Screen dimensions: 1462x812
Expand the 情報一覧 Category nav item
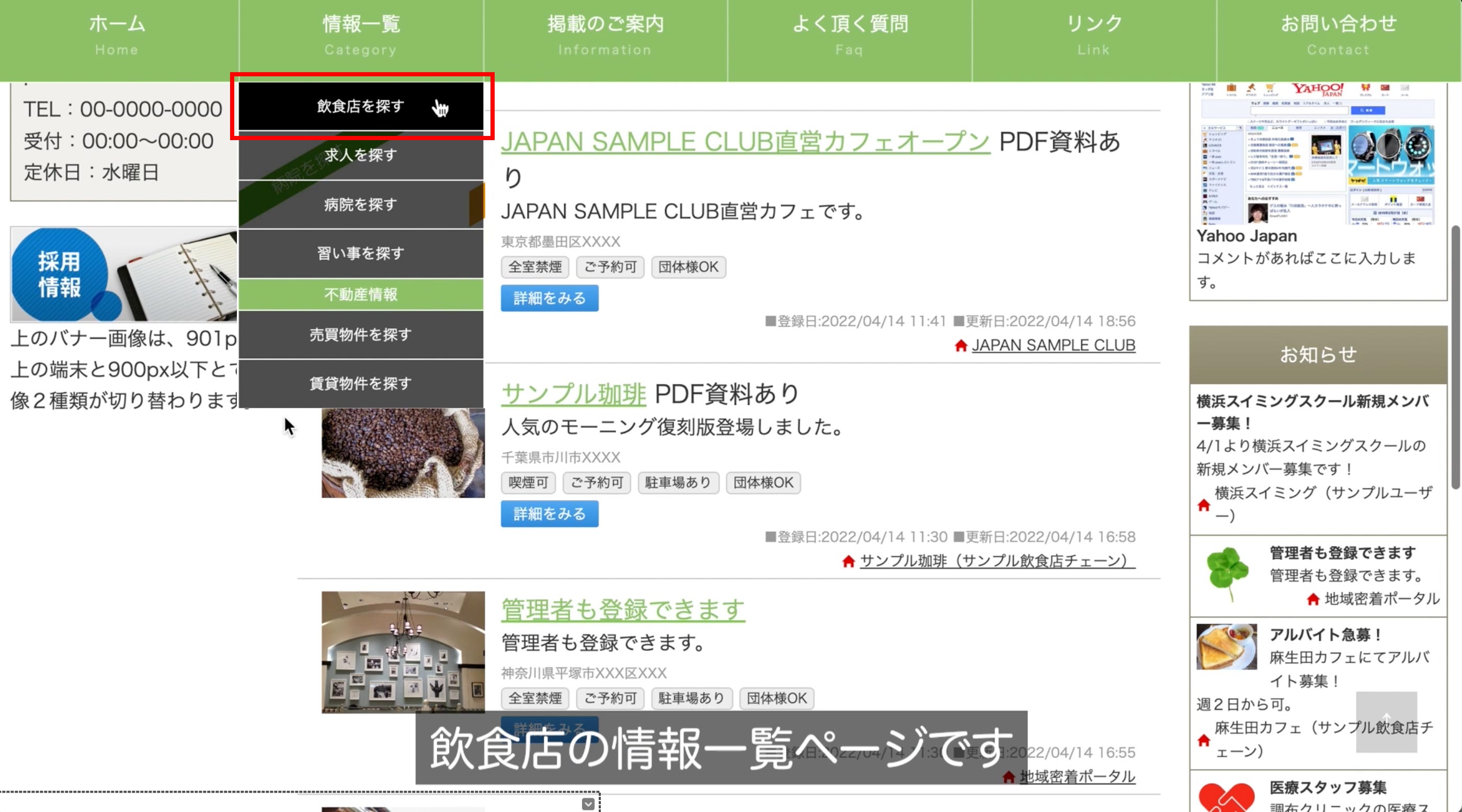(x=361, y=35)
